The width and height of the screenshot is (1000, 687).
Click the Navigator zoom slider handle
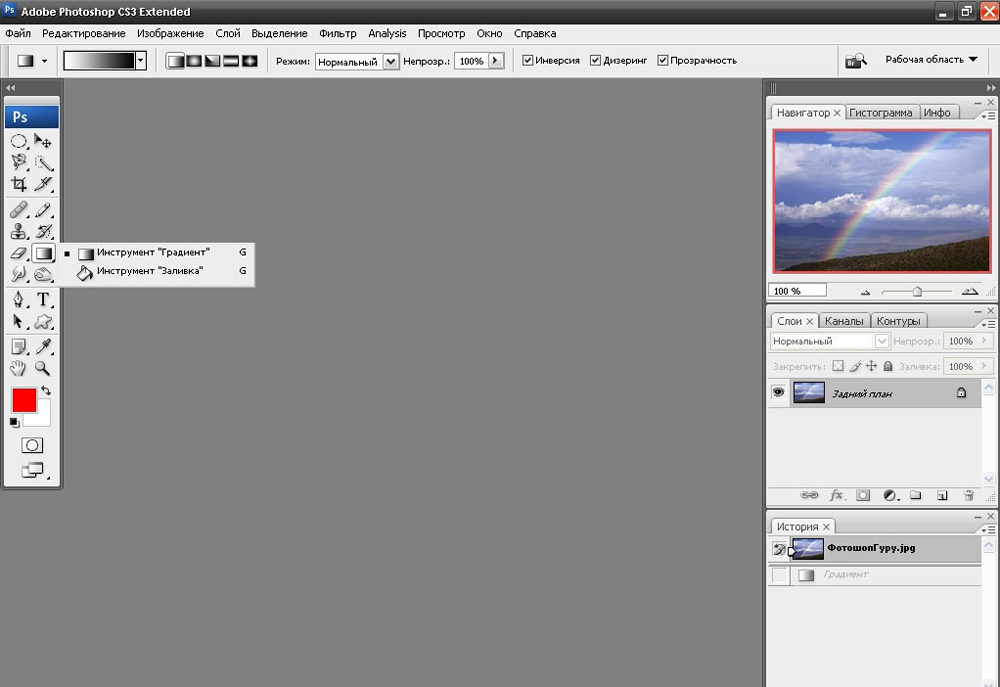917,292
